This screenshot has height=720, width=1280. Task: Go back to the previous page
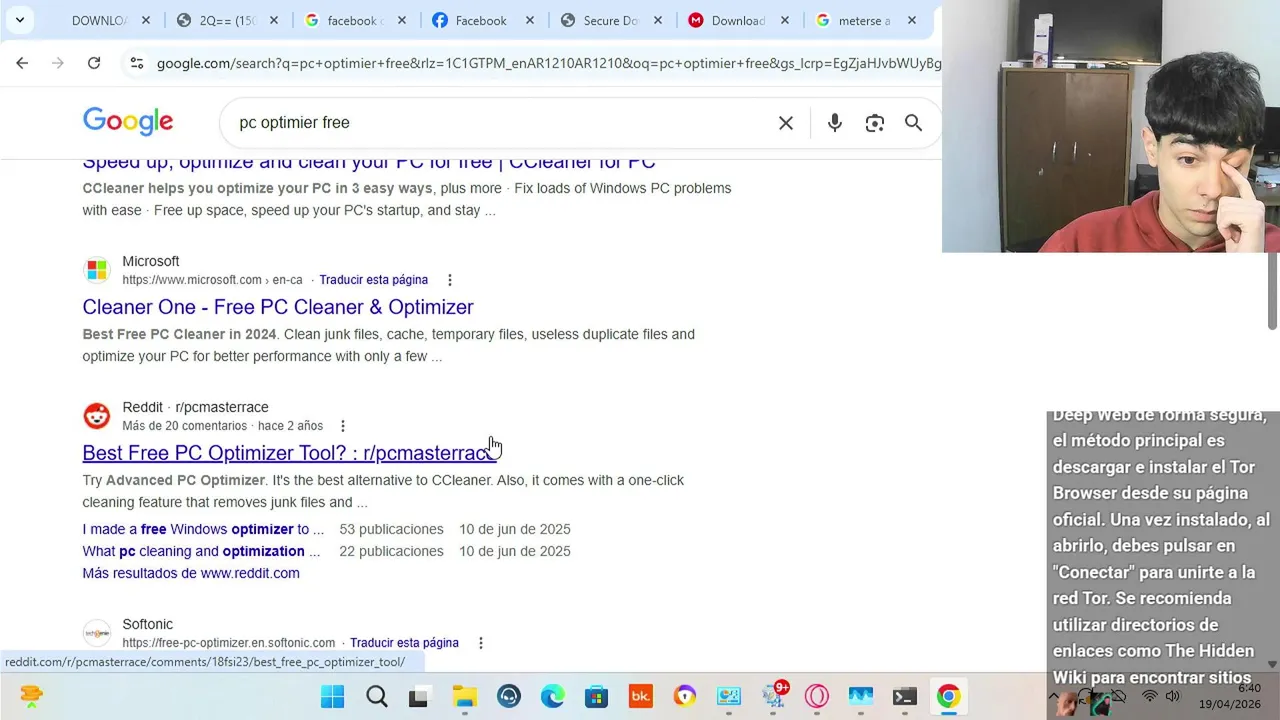point(22,63)
